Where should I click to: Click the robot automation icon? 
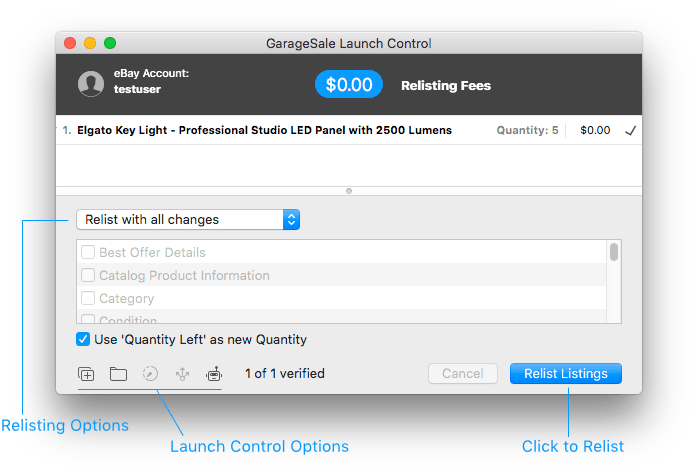click(x=213, y=374)
